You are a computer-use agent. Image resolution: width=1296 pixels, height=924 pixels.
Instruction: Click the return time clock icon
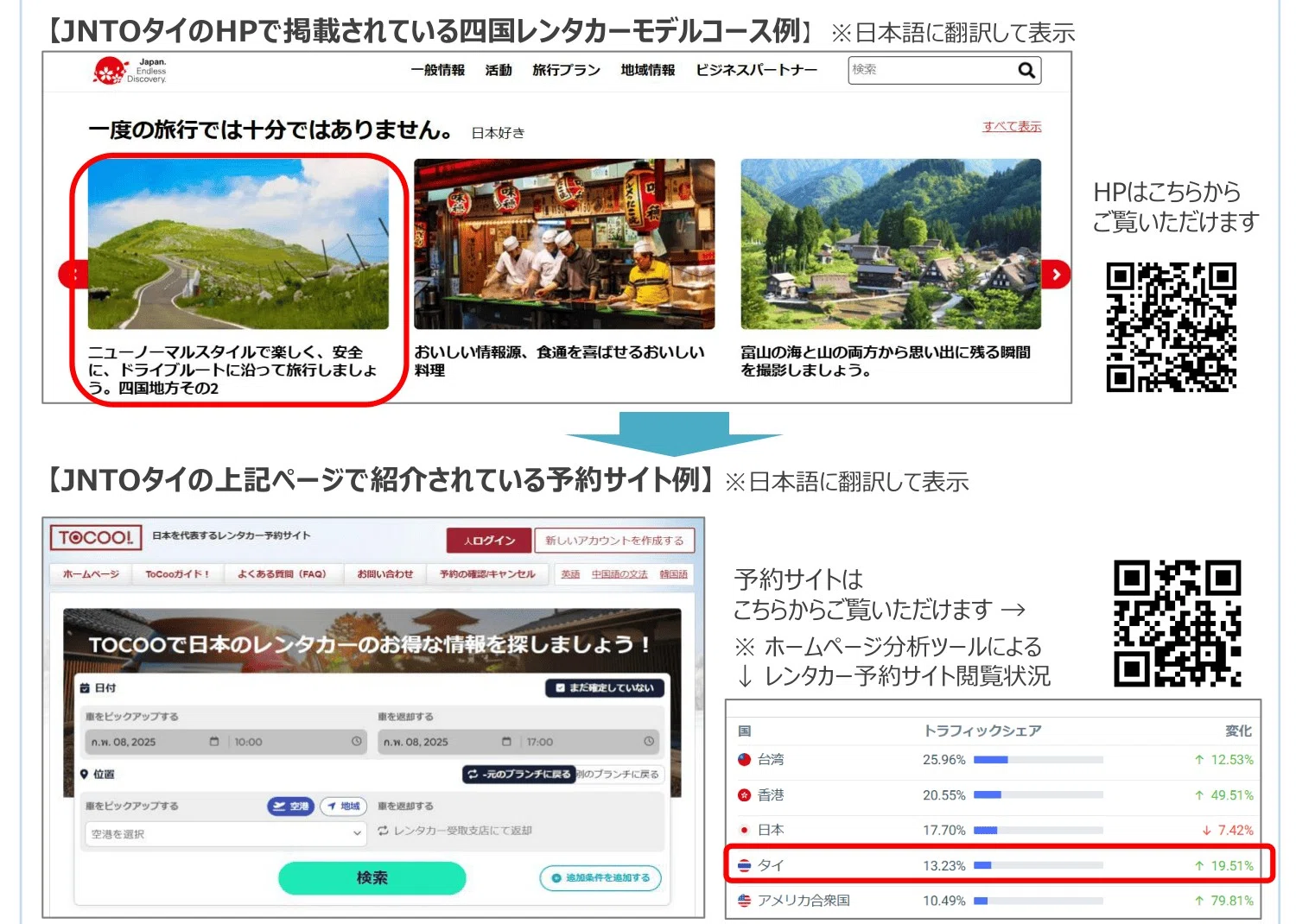coord(649,742)
